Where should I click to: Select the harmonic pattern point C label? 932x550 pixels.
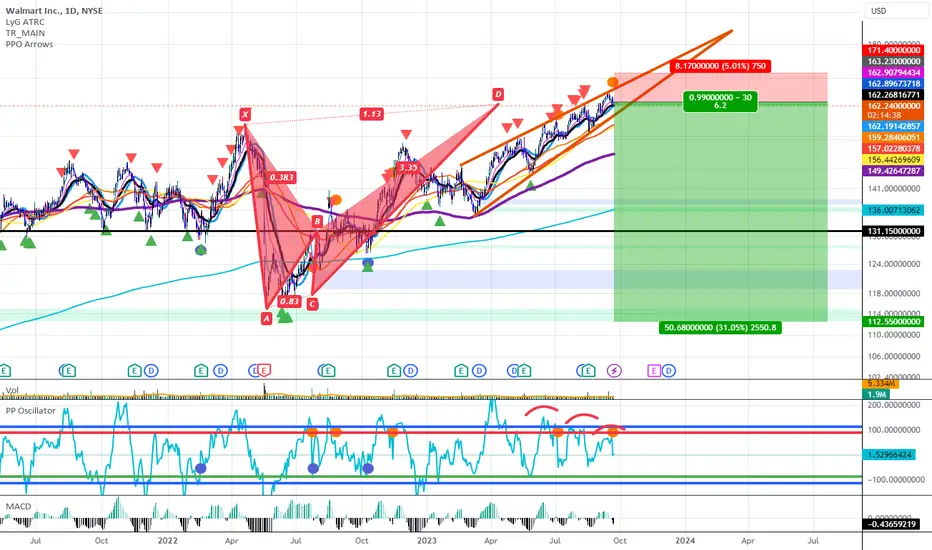tap(312, 304)
